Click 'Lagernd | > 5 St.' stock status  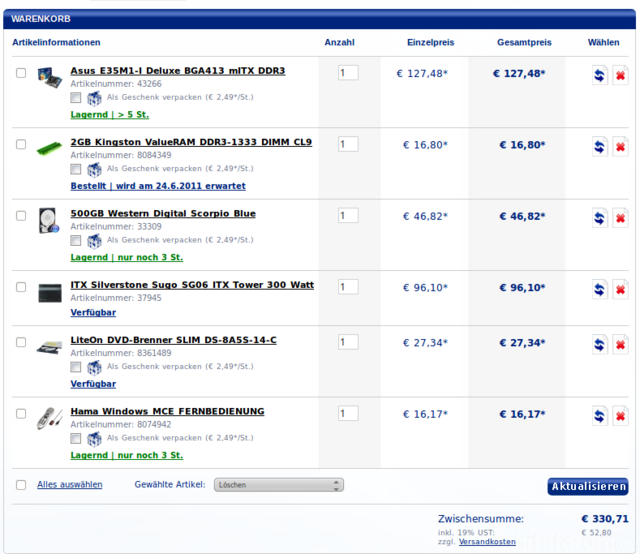(110, 115)
